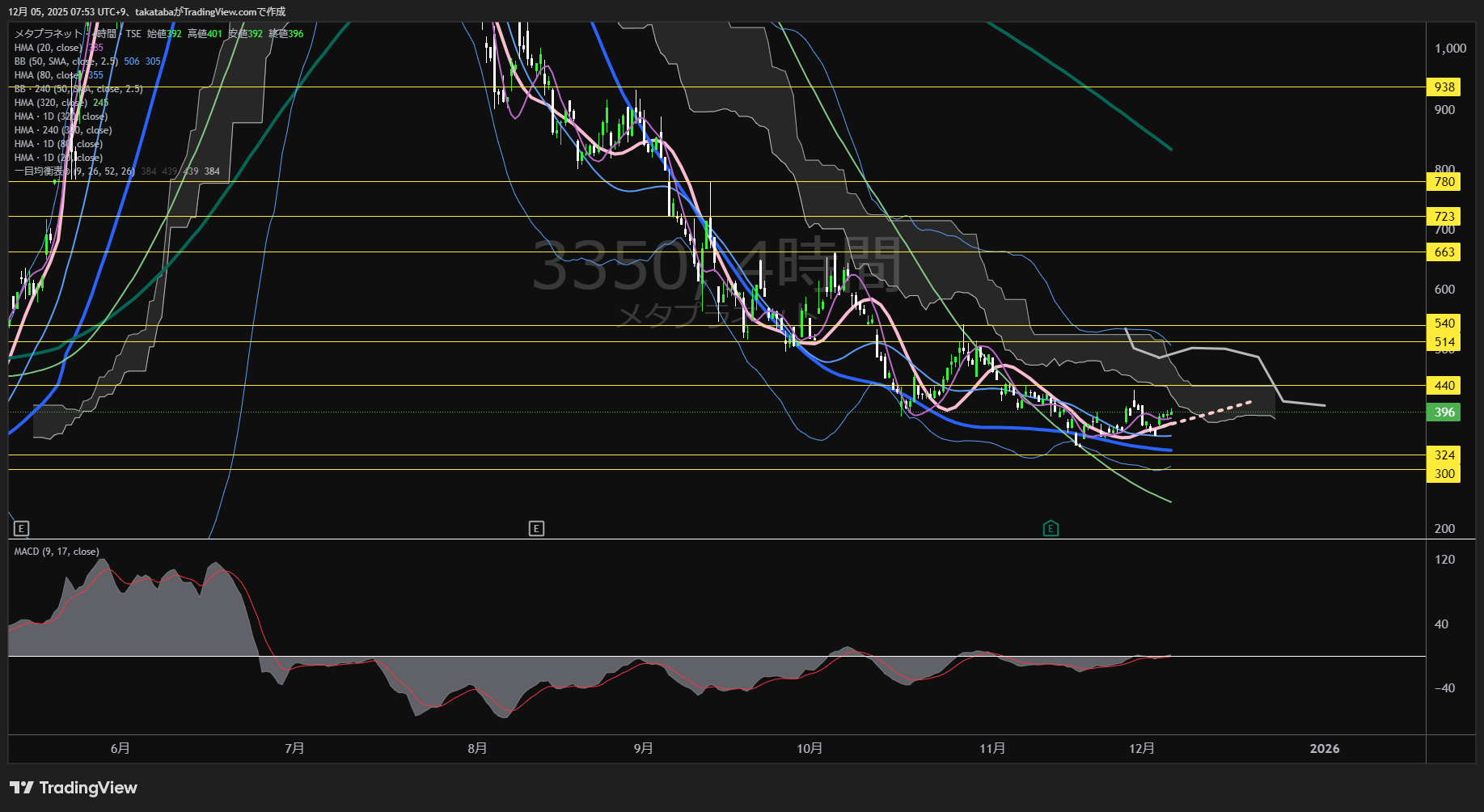
Task: Open the メタプラネット symbol title legend
Action: 49,34
